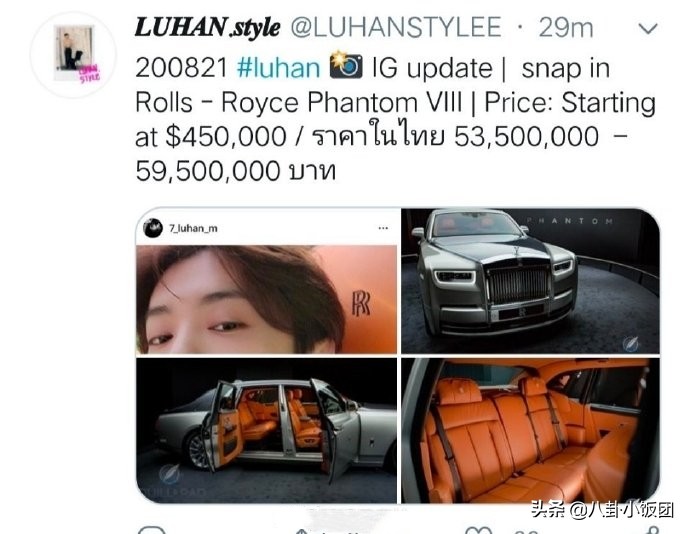Viewport: 690px width, 534px height.
Task: Click the reply speech bubble icon
Action: click(152, 530)
